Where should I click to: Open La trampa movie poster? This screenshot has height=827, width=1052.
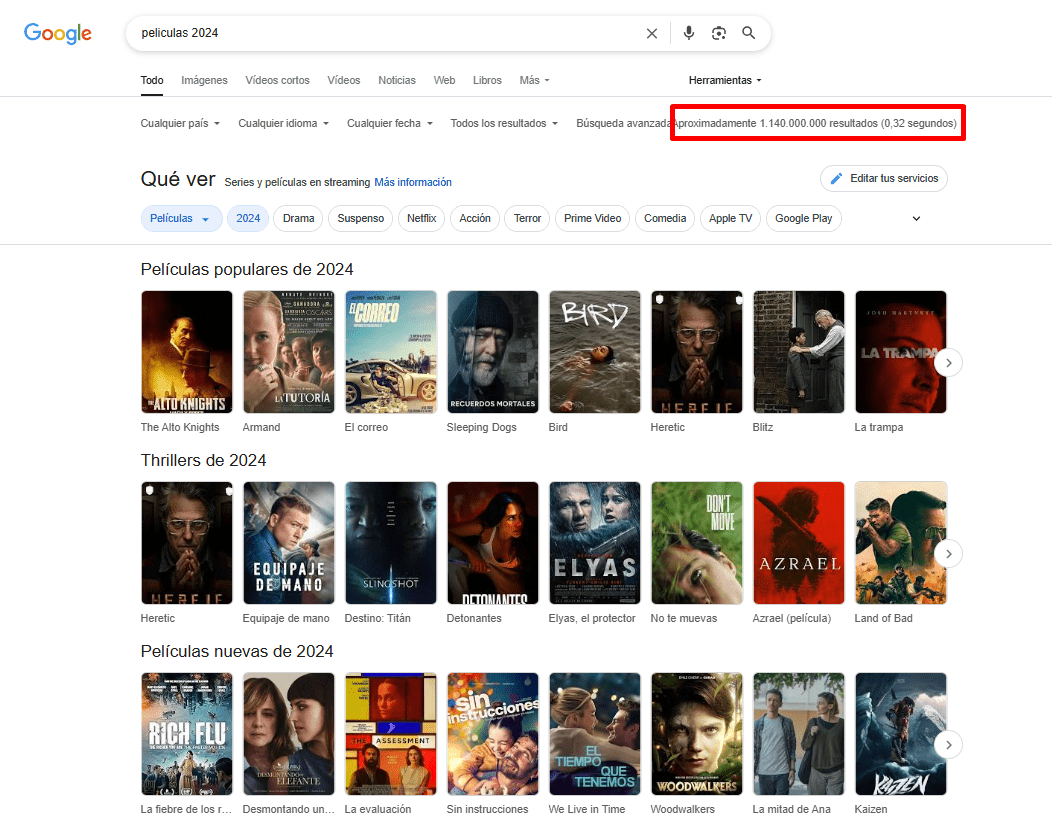(901, 352)
